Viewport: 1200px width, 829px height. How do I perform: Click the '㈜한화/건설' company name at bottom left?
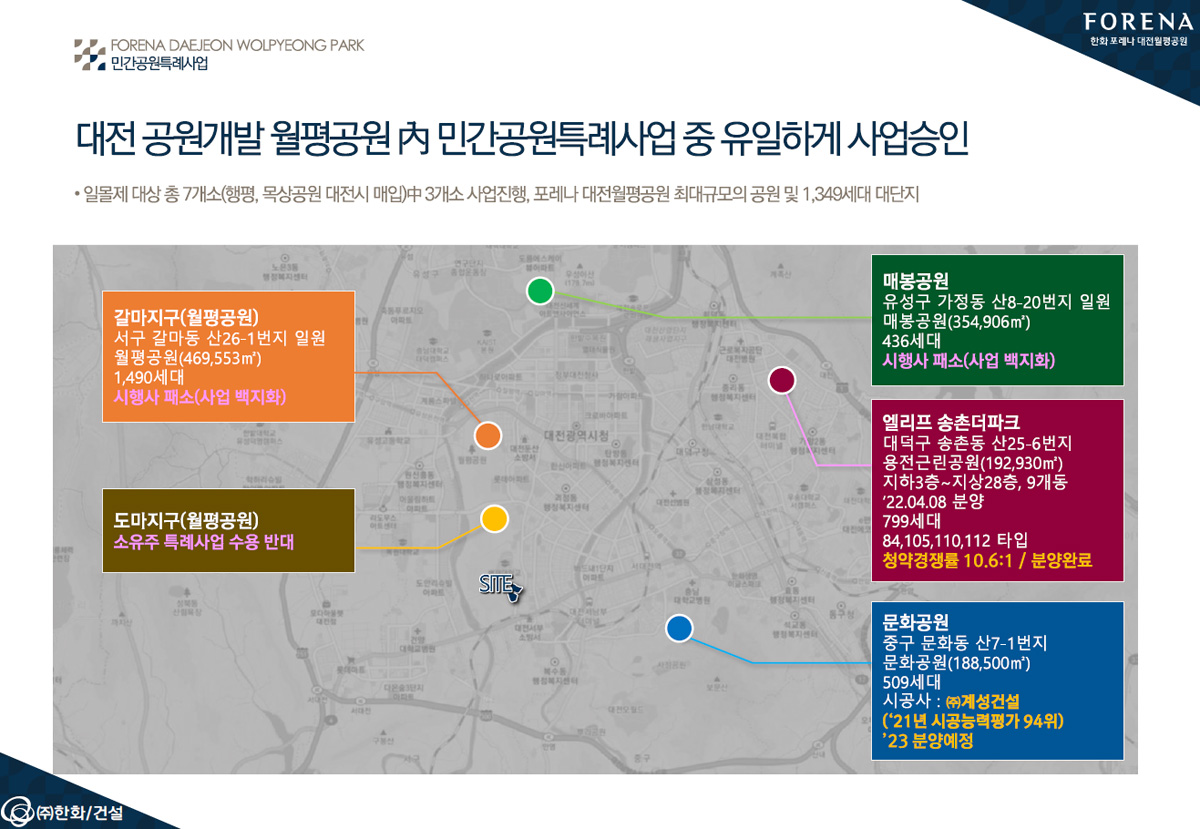(80, 813)
